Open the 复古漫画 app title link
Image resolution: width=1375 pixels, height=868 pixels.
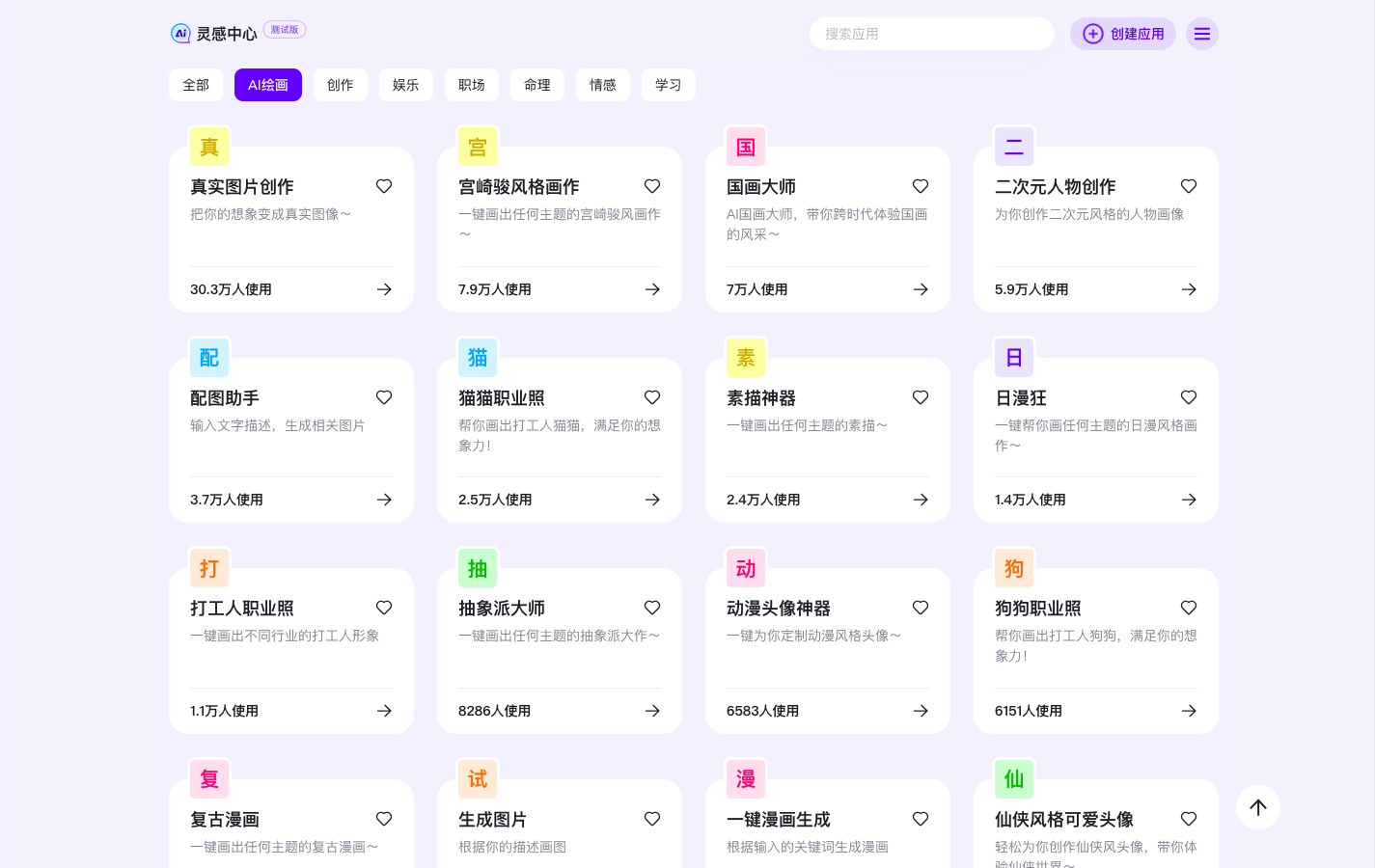point(225,820)
